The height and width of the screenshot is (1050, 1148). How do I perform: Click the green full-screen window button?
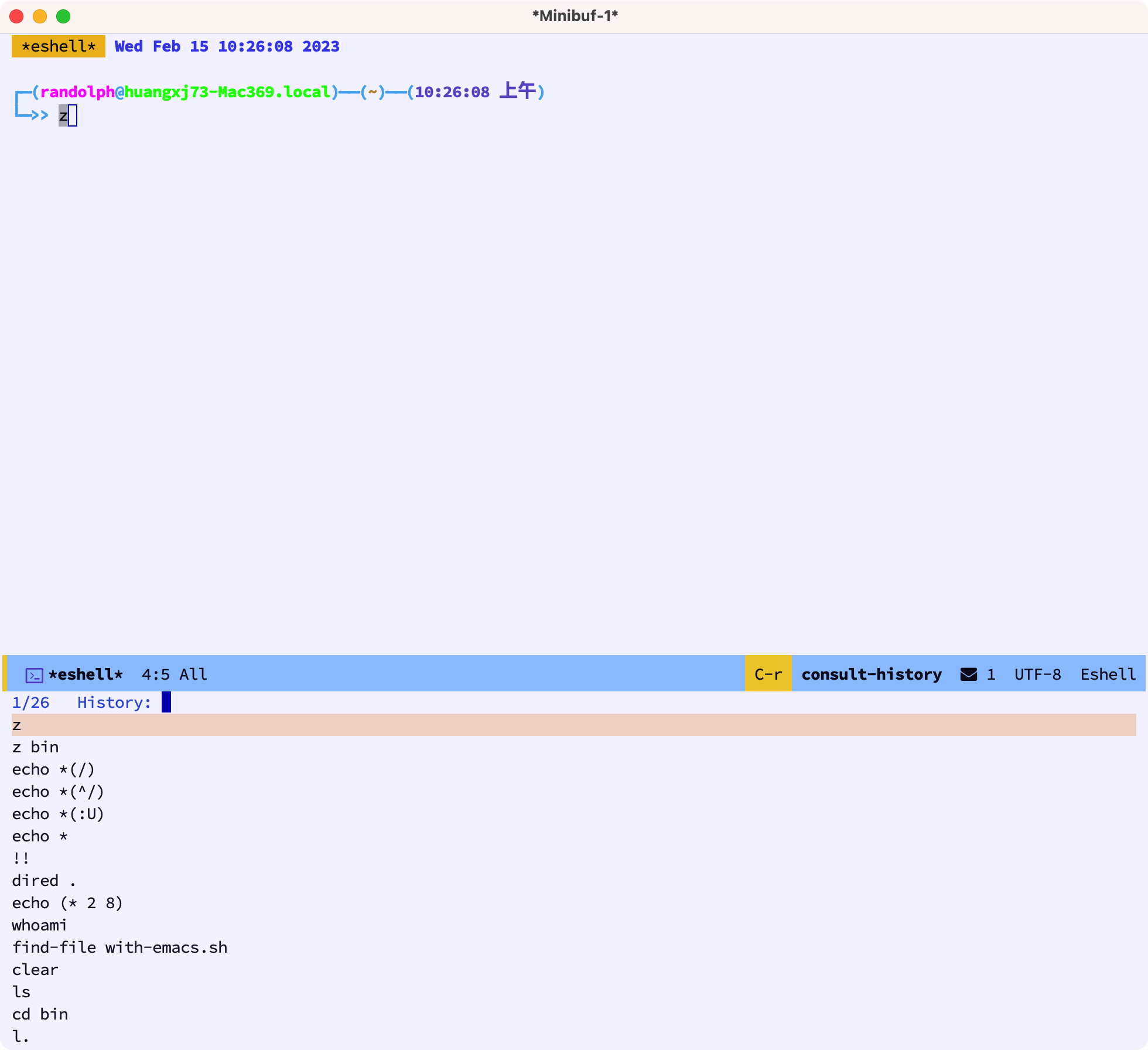click(x=63, y=16)
